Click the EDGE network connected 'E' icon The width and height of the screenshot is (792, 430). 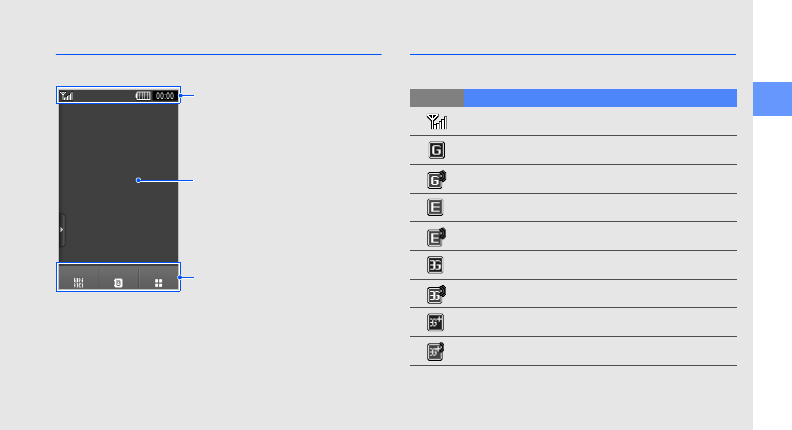click(437, 208)
